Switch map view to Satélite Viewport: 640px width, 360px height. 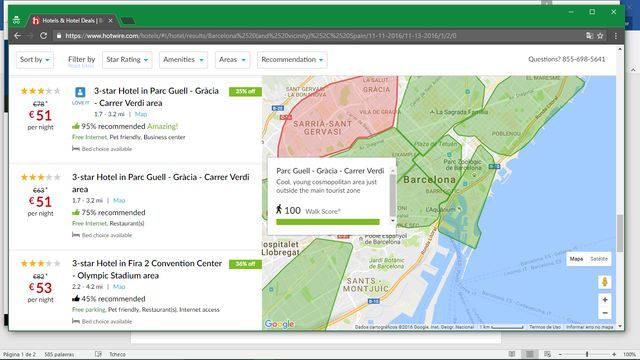[x=599, y=259]
